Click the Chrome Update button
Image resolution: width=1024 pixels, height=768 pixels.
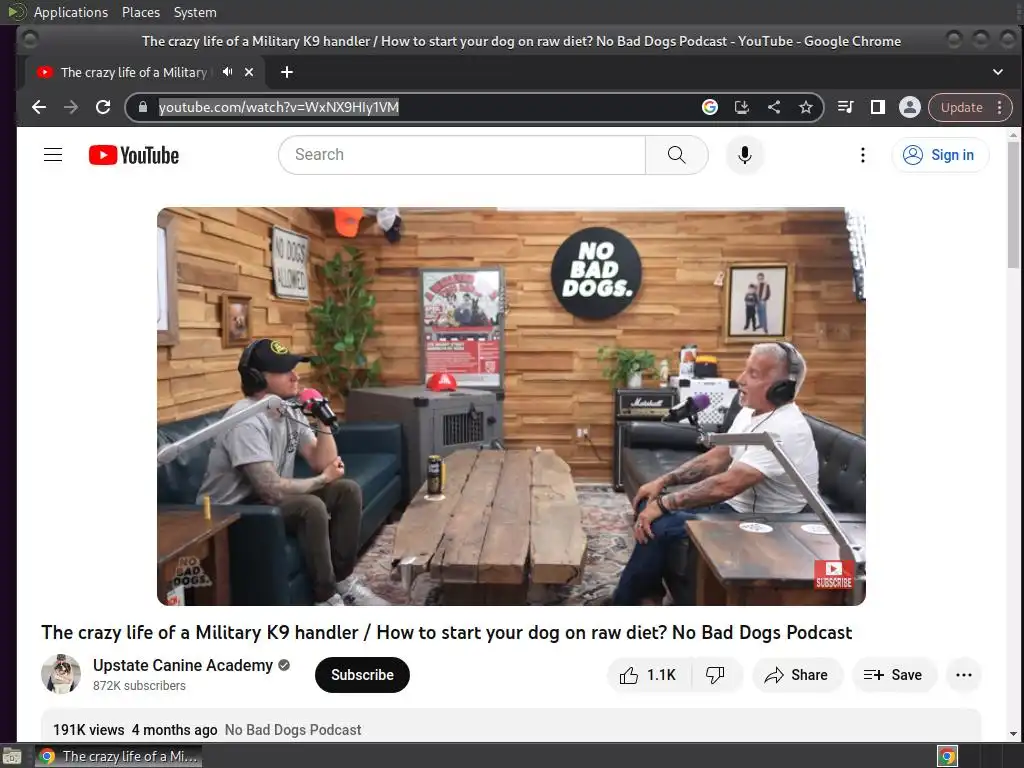tap(961, 107)
